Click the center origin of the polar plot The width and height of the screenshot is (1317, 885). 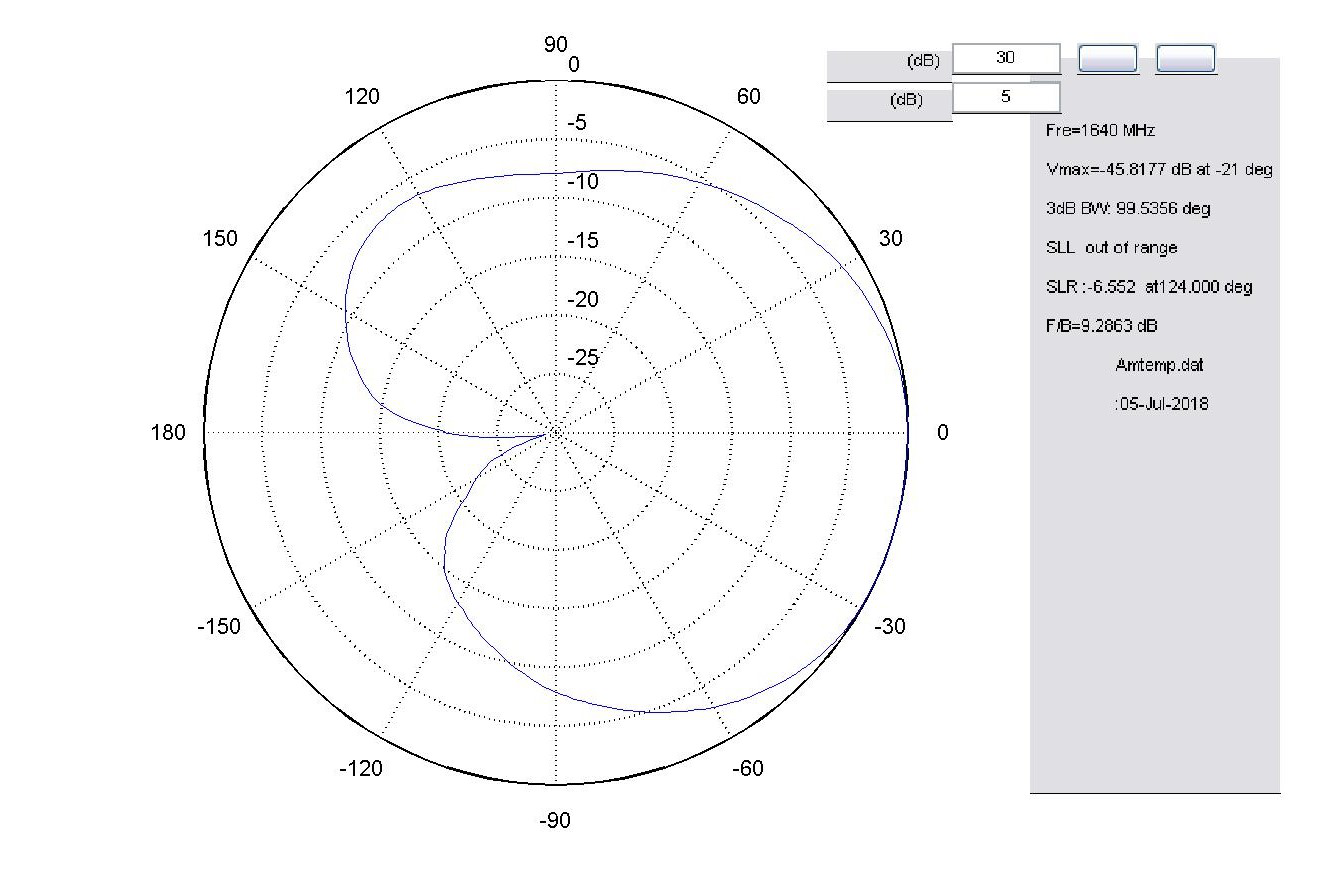555,433
